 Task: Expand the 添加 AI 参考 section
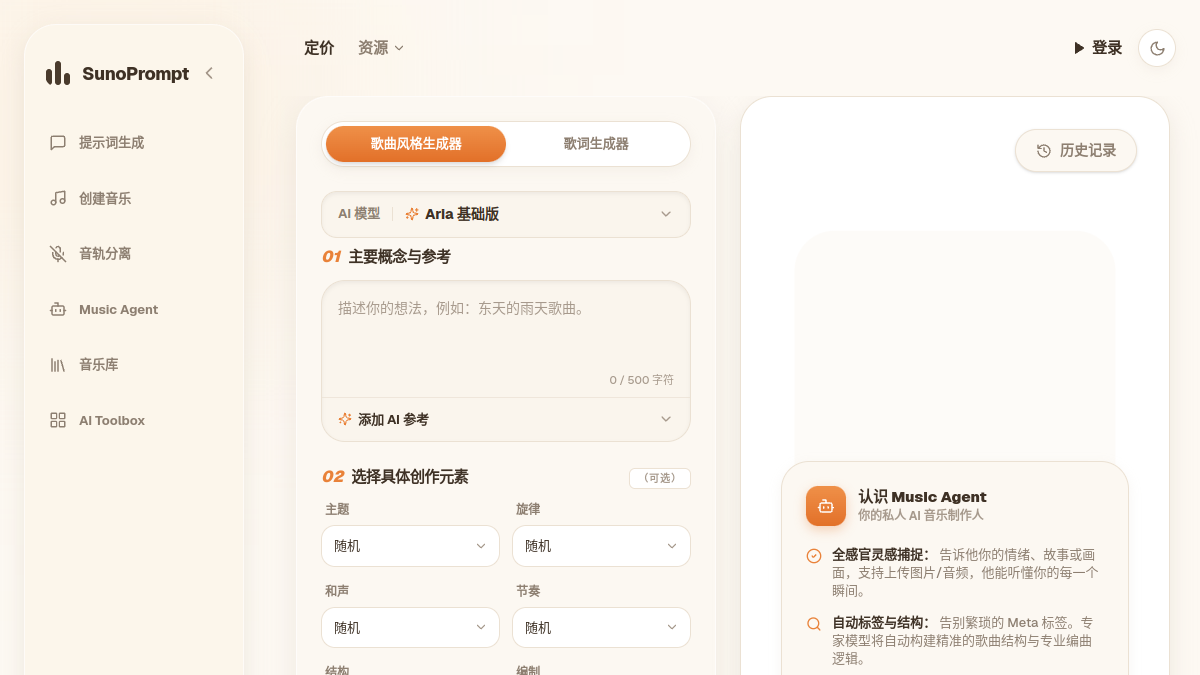pos(506,420)
